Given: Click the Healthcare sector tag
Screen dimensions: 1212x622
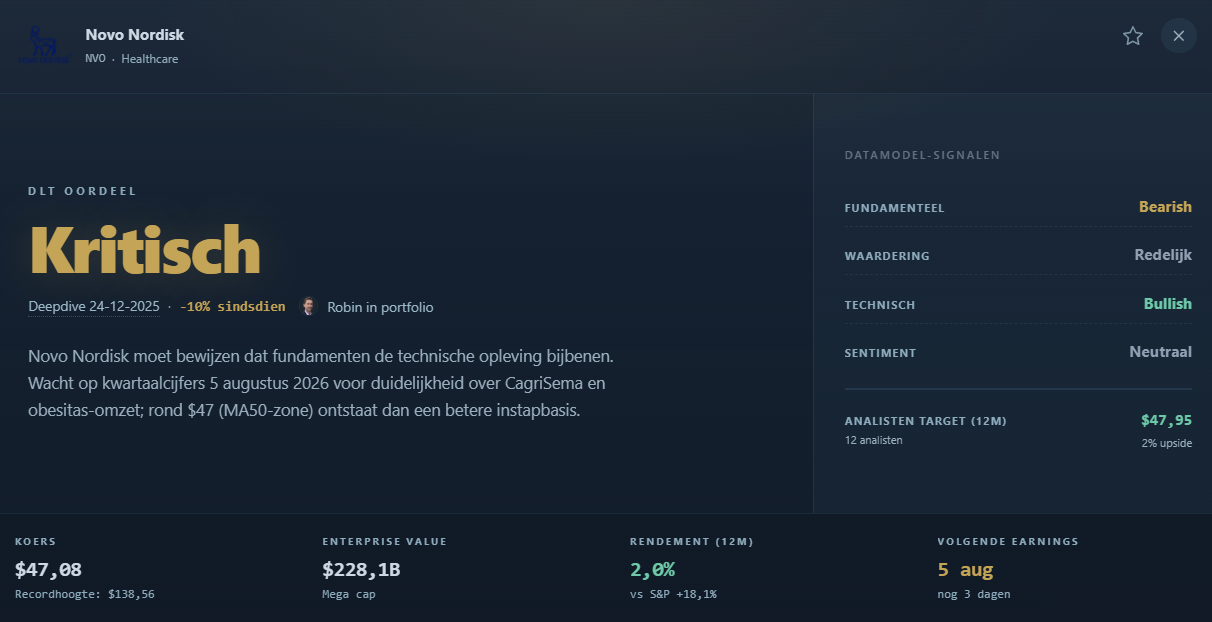Looking at the screenshot, I should click(x=150, y=59).
